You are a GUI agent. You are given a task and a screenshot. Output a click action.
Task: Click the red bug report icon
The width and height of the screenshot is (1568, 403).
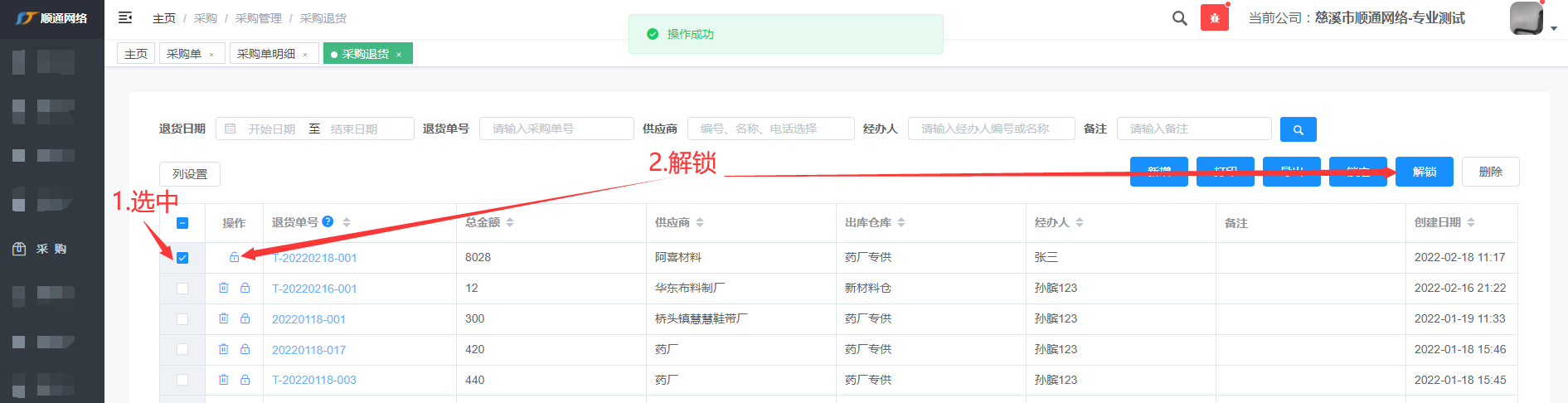point(1214,18)
